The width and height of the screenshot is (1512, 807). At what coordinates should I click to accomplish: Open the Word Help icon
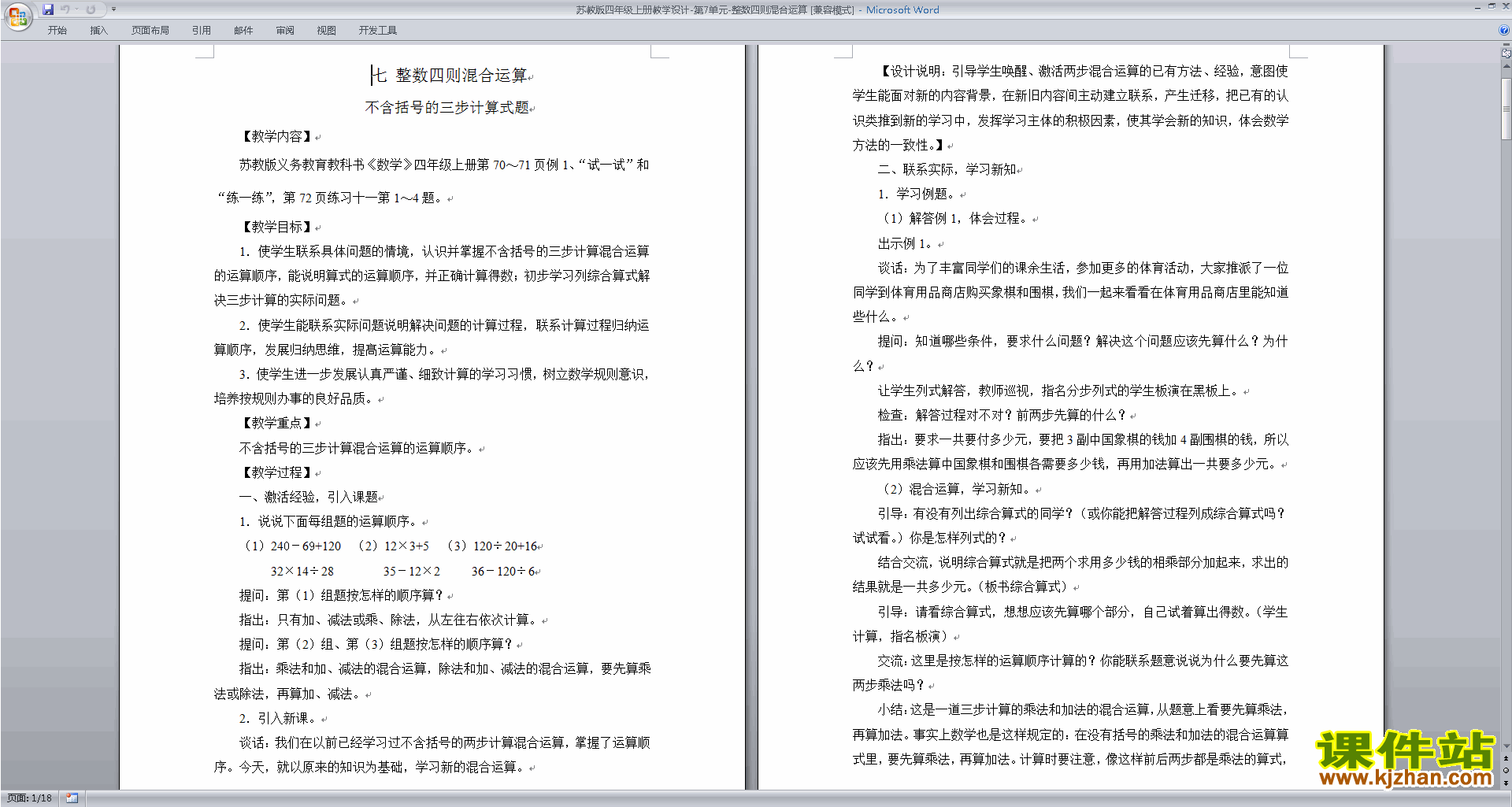(x=1504, y=30)
